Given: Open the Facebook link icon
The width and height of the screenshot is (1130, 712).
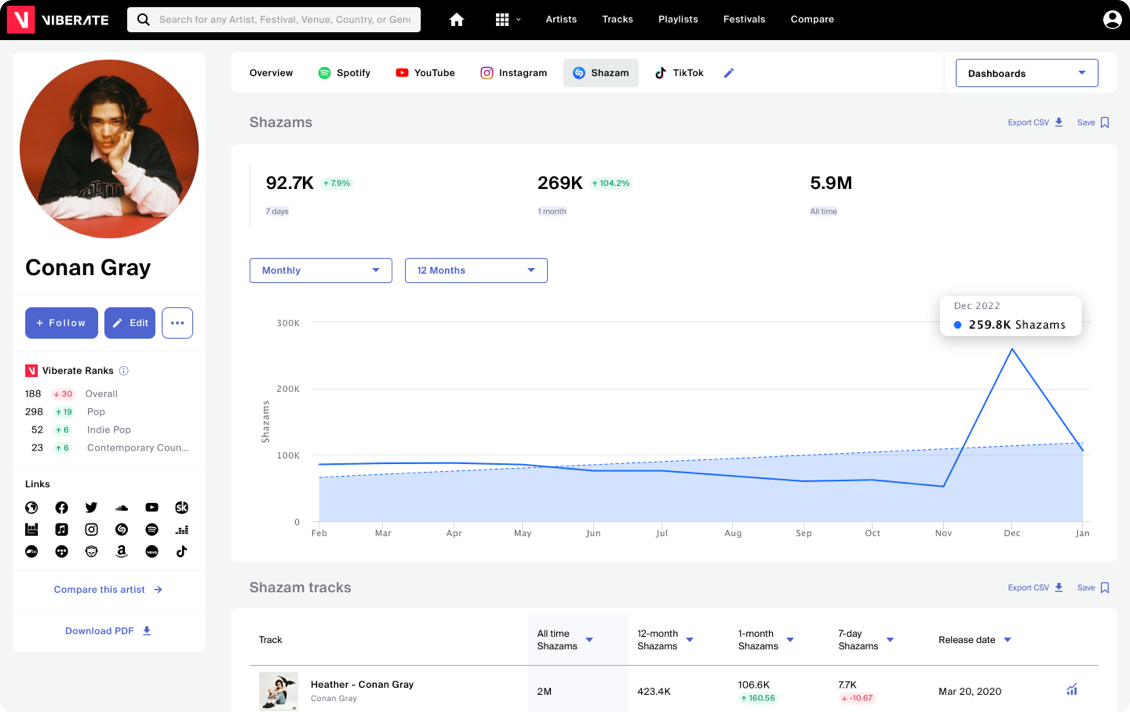Looking at the screenshot, I should [62, 507].
